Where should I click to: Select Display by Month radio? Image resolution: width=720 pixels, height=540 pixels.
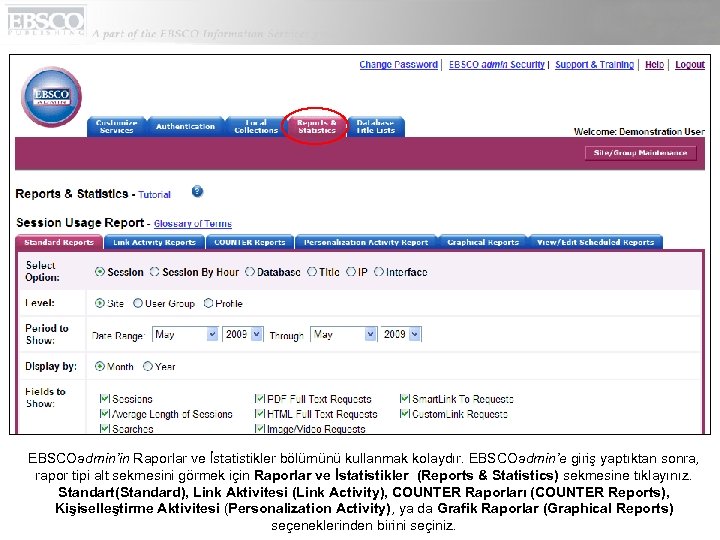[100, 366]
